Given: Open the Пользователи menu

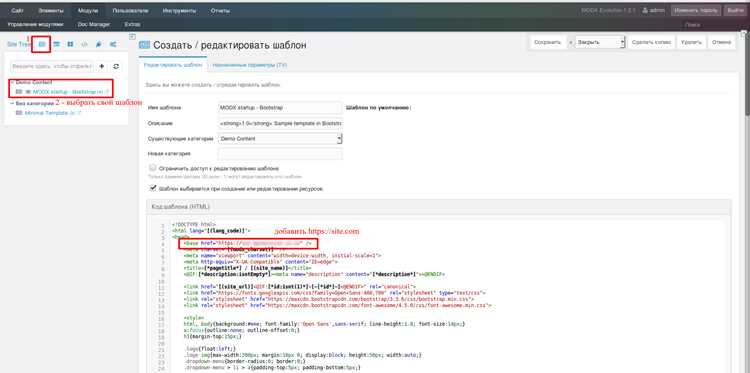Looking at the screenshot, I should (130, 10).
